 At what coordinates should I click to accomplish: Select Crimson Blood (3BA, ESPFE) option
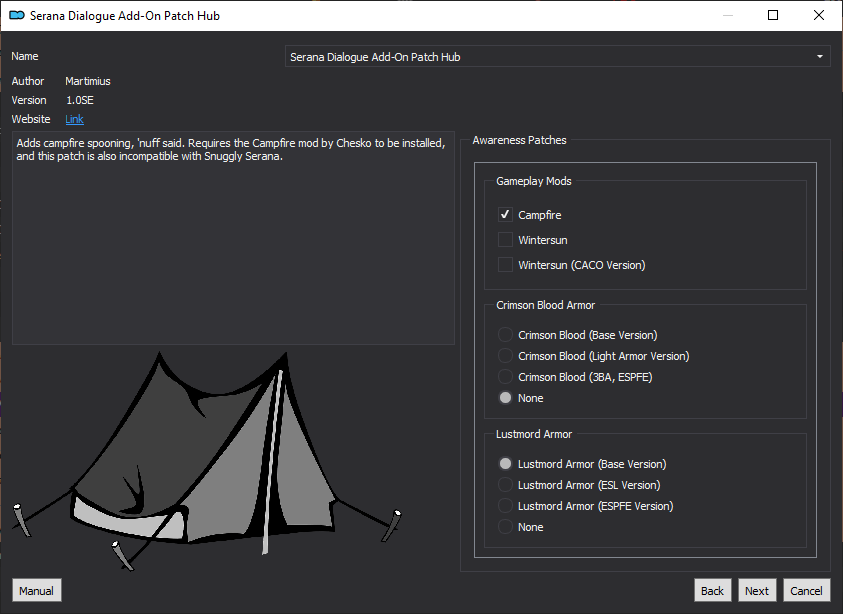pos(505,376)
